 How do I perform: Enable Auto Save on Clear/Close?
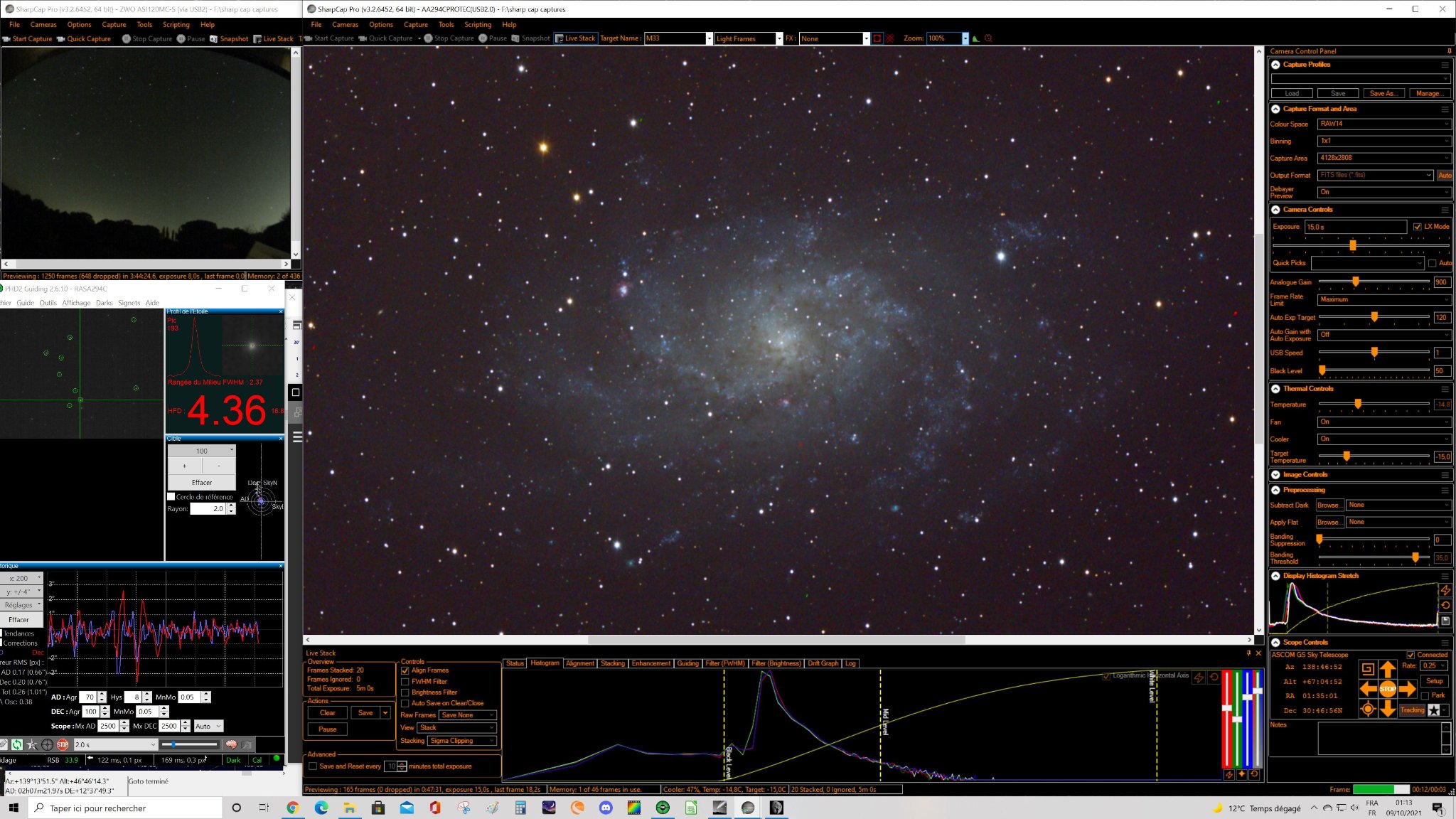tap(405, 703)
